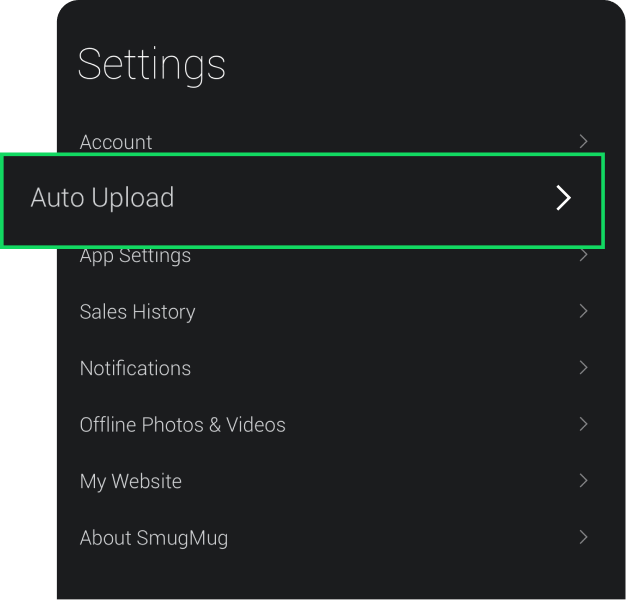
Task: Click the empty panel area below About SmugMug
Action: click(340, 580)
